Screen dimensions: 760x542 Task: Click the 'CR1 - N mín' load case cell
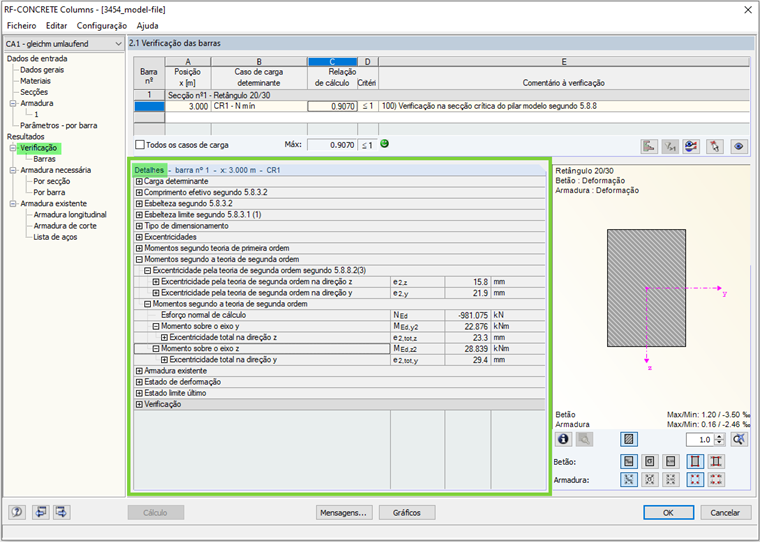pyautogui.click(x=259, y=106)
